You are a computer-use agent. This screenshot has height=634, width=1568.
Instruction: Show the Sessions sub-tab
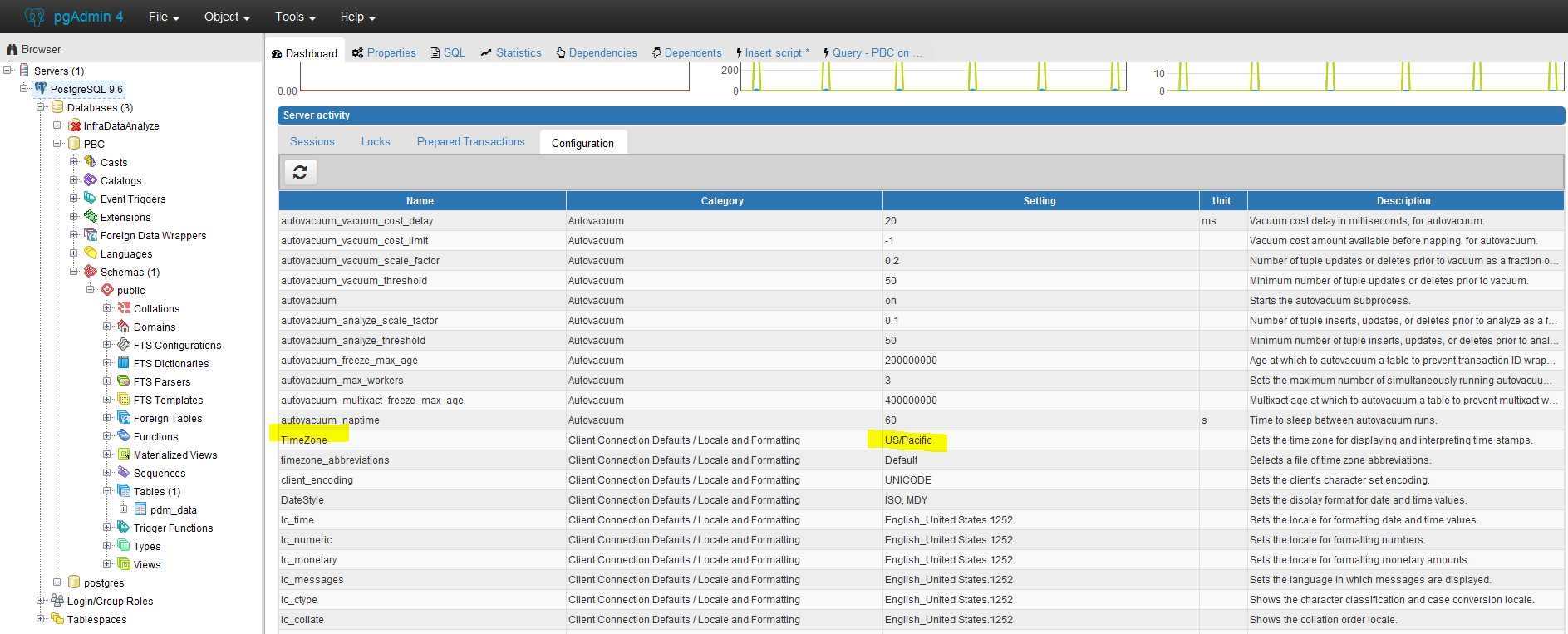(x=312, y=141)
